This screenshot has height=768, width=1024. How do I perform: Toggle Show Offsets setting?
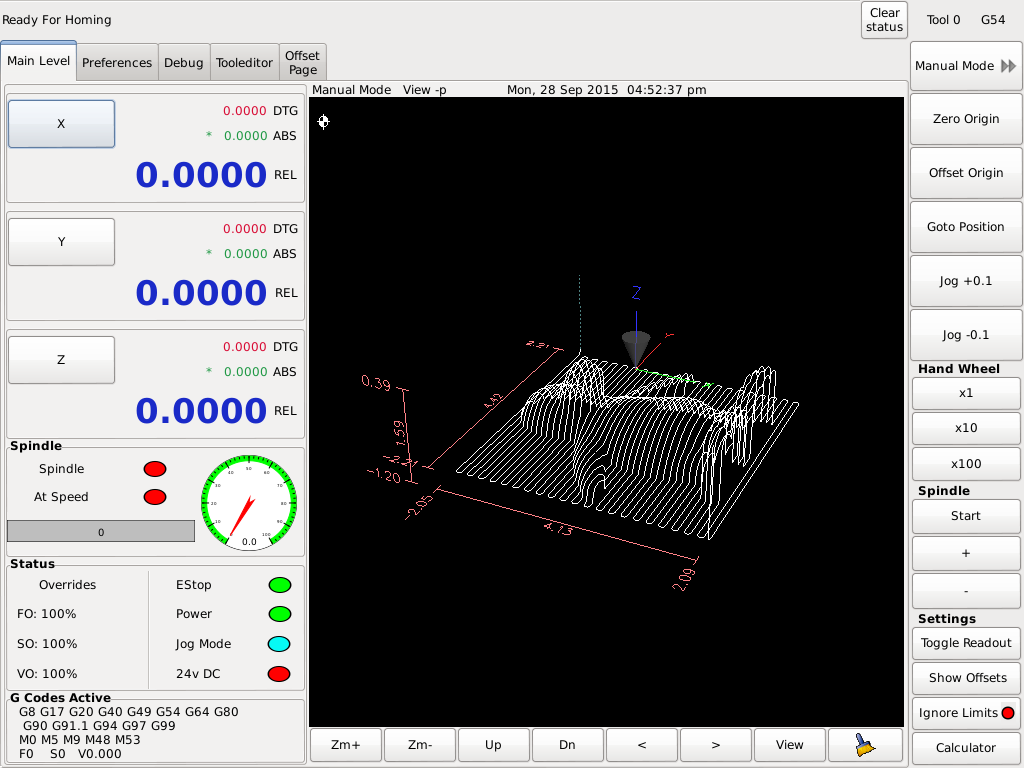(967, 678)
